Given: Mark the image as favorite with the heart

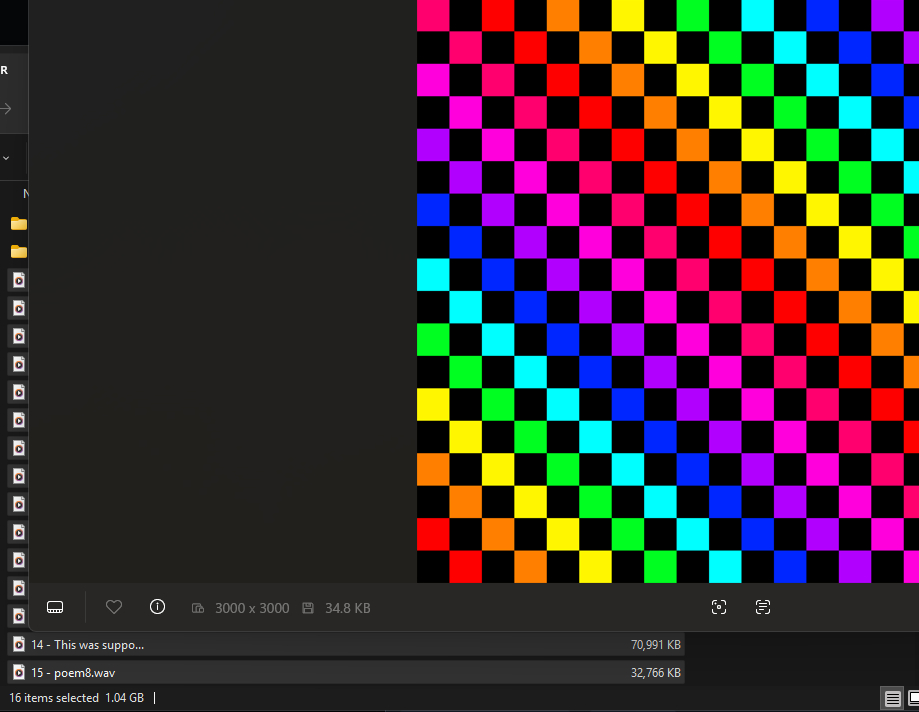Looking at the screenshot, I should coord(114,607).
